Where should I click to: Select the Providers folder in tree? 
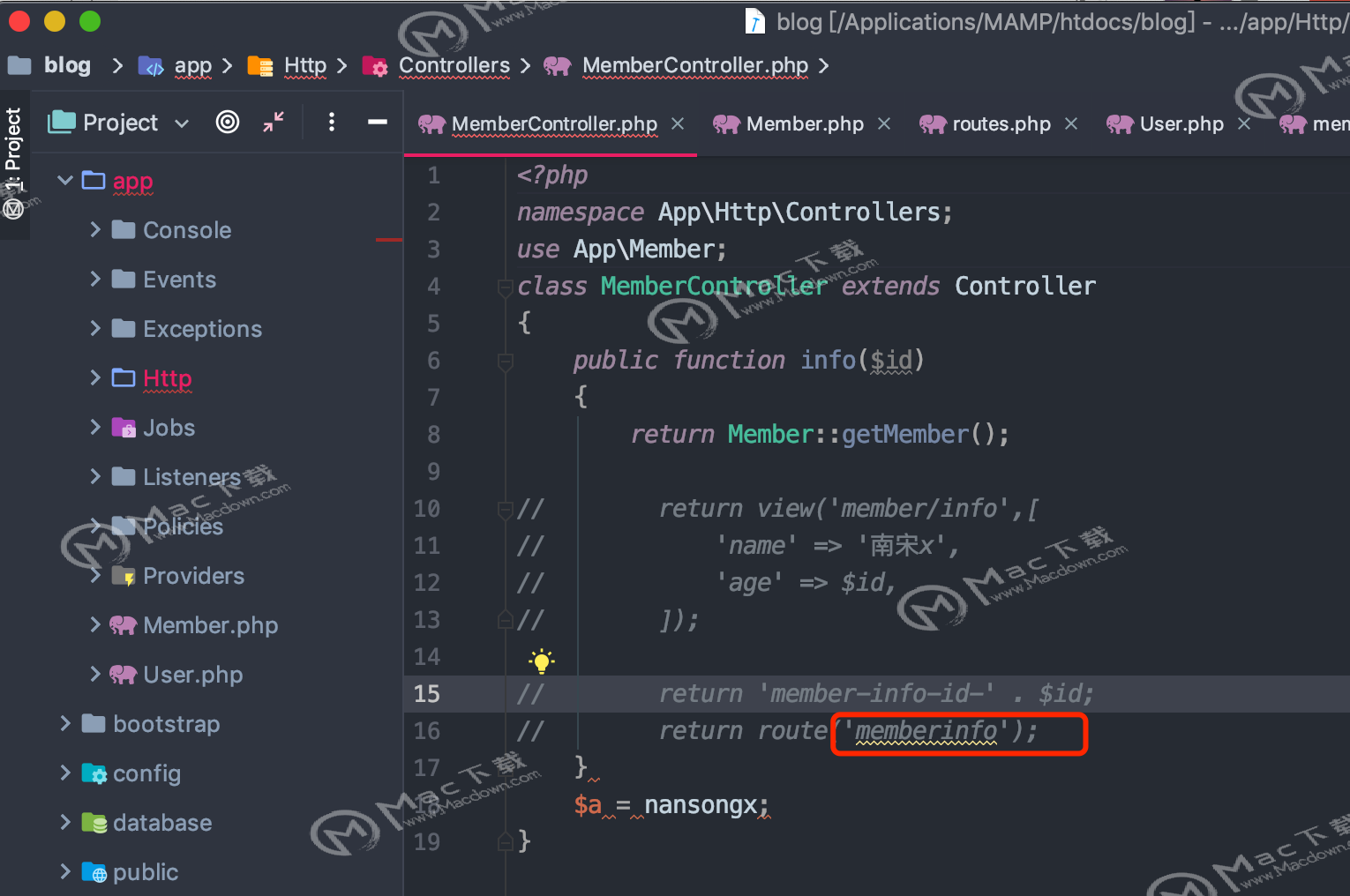click(193, 576)
